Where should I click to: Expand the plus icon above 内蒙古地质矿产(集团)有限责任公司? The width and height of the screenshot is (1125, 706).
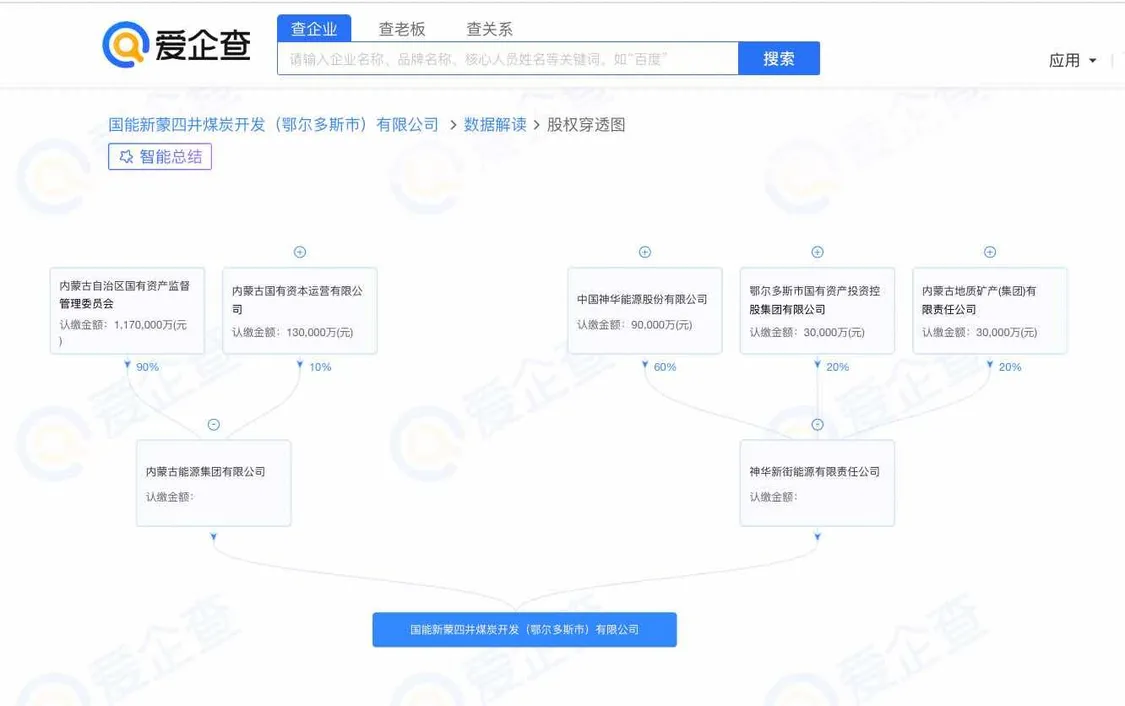[x=990, y=251]
